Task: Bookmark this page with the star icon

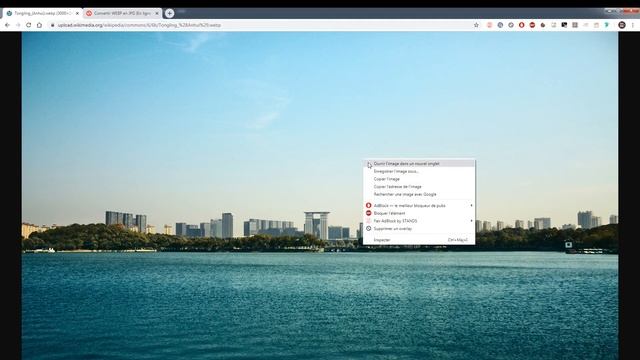Action: [x=476, y=25]
